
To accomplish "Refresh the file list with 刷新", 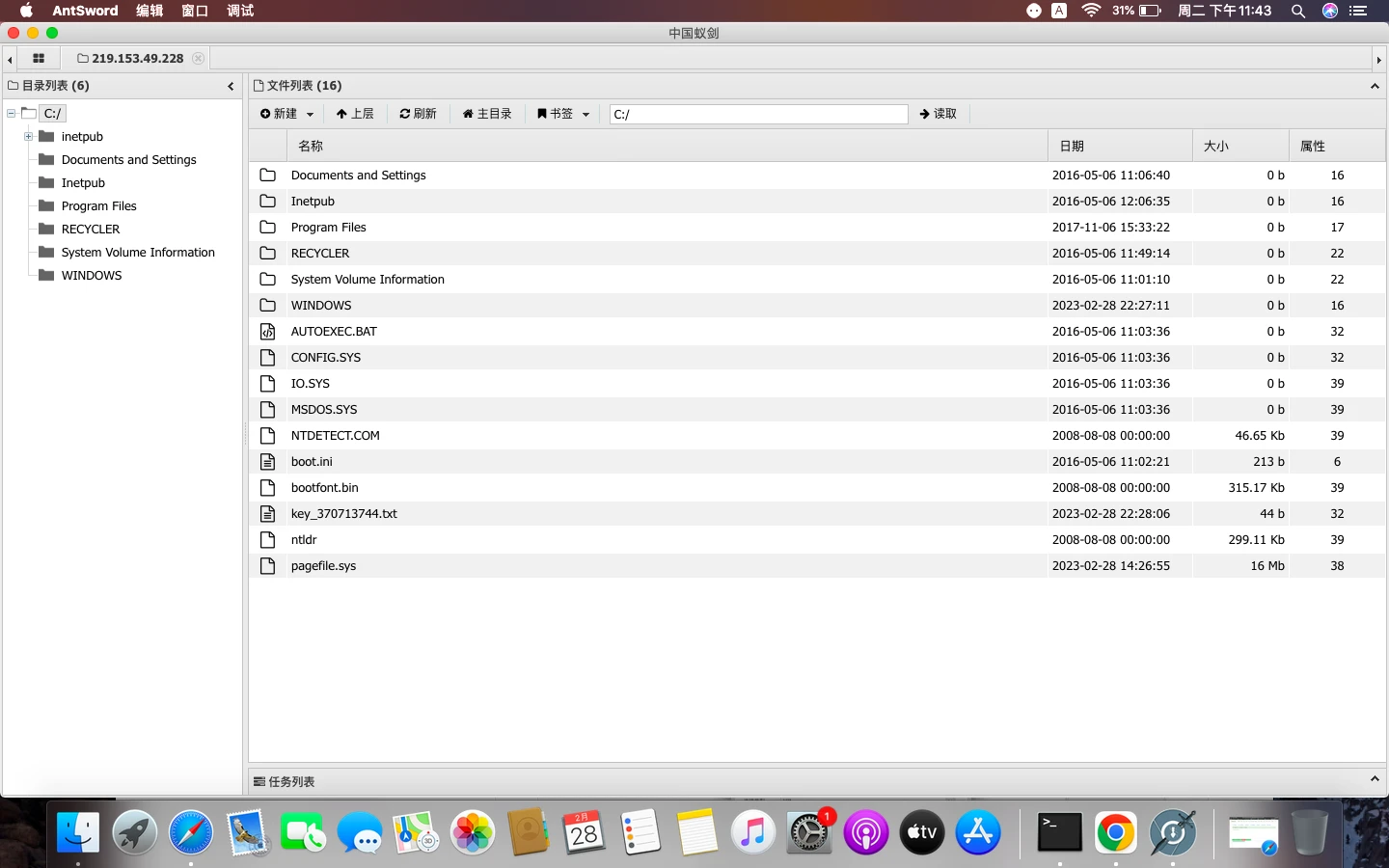I will [419, 114].
